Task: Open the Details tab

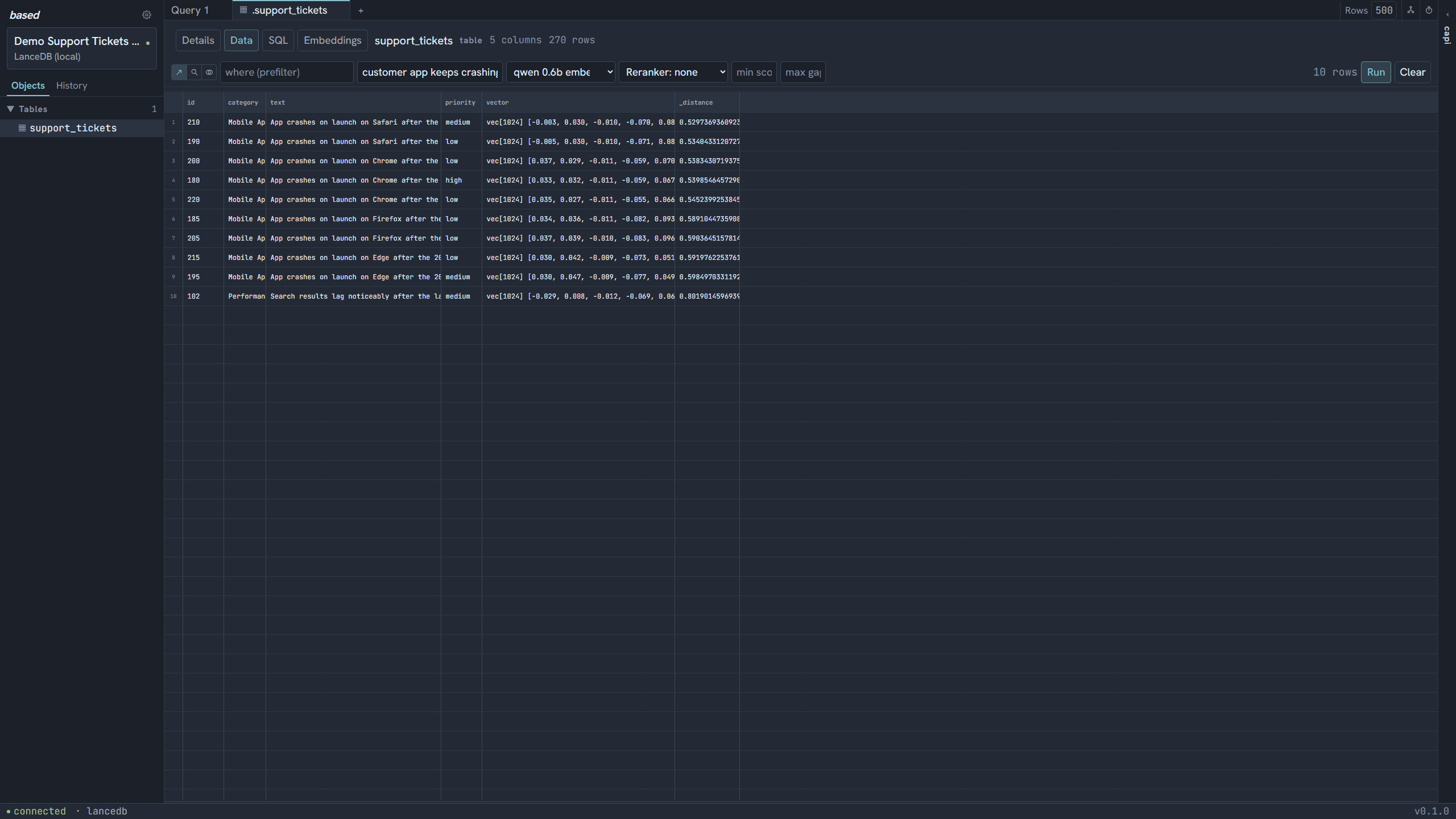Action: point(198,40)
